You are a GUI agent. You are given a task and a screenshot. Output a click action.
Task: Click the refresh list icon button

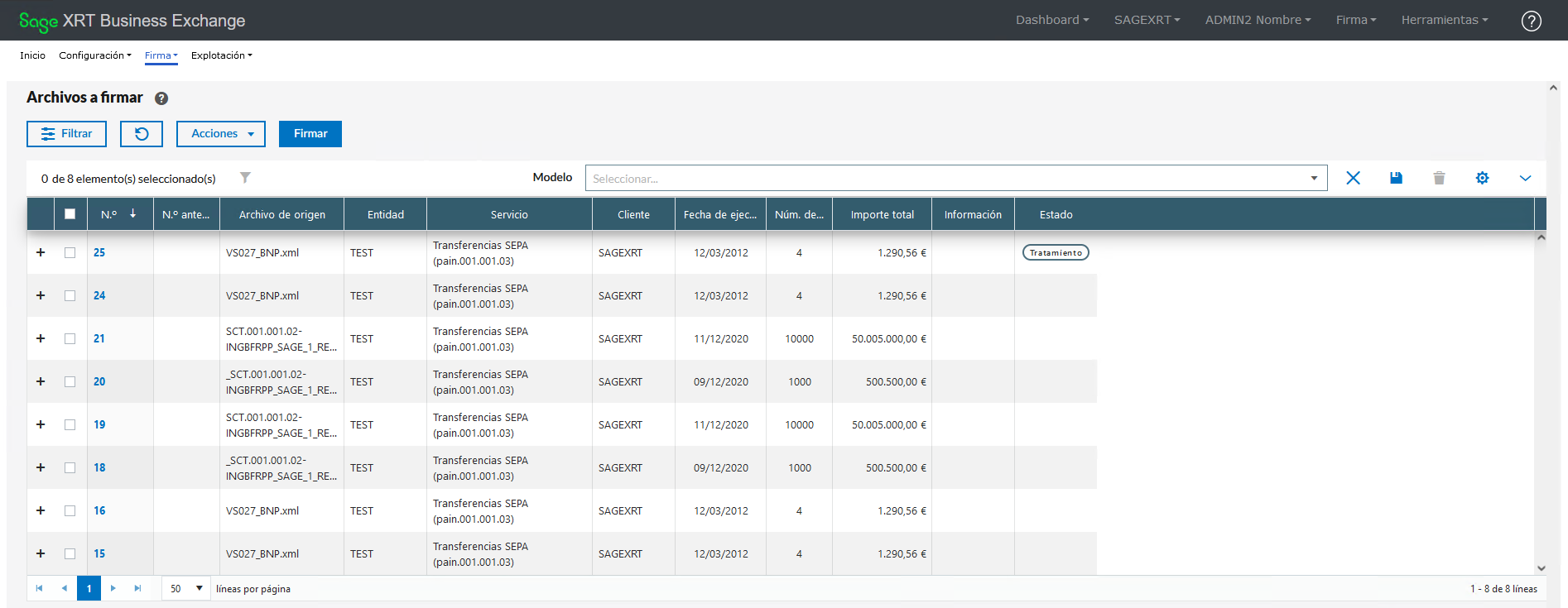142,134
